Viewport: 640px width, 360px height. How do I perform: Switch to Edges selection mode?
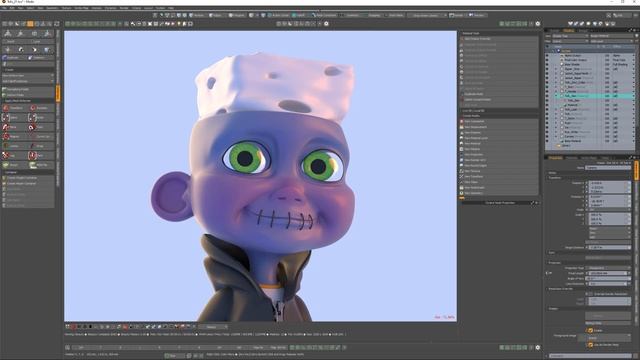click(217, 15)
